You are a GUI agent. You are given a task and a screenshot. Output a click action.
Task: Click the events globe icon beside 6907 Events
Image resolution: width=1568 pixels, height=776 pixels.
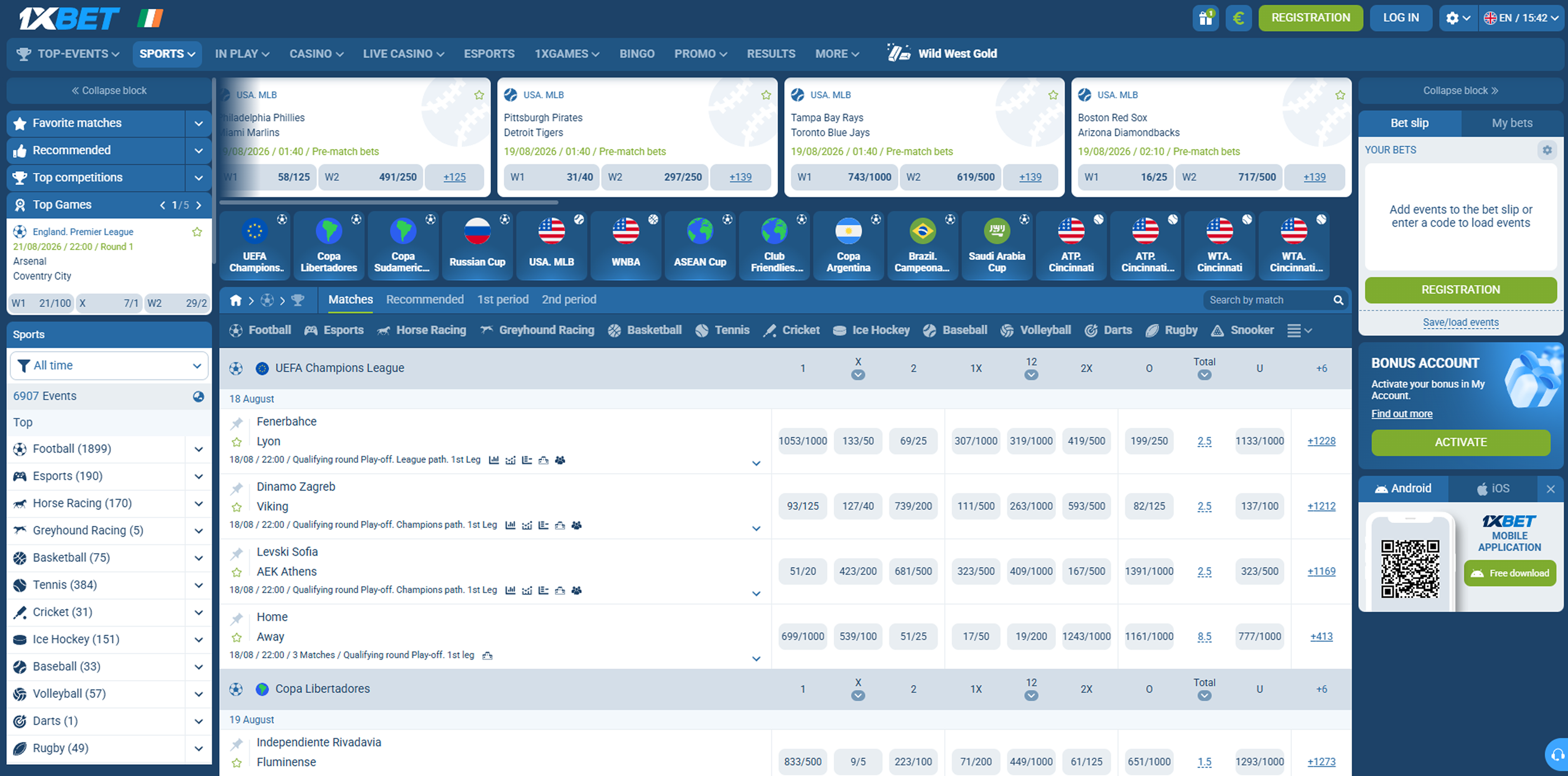coord(198,396)
